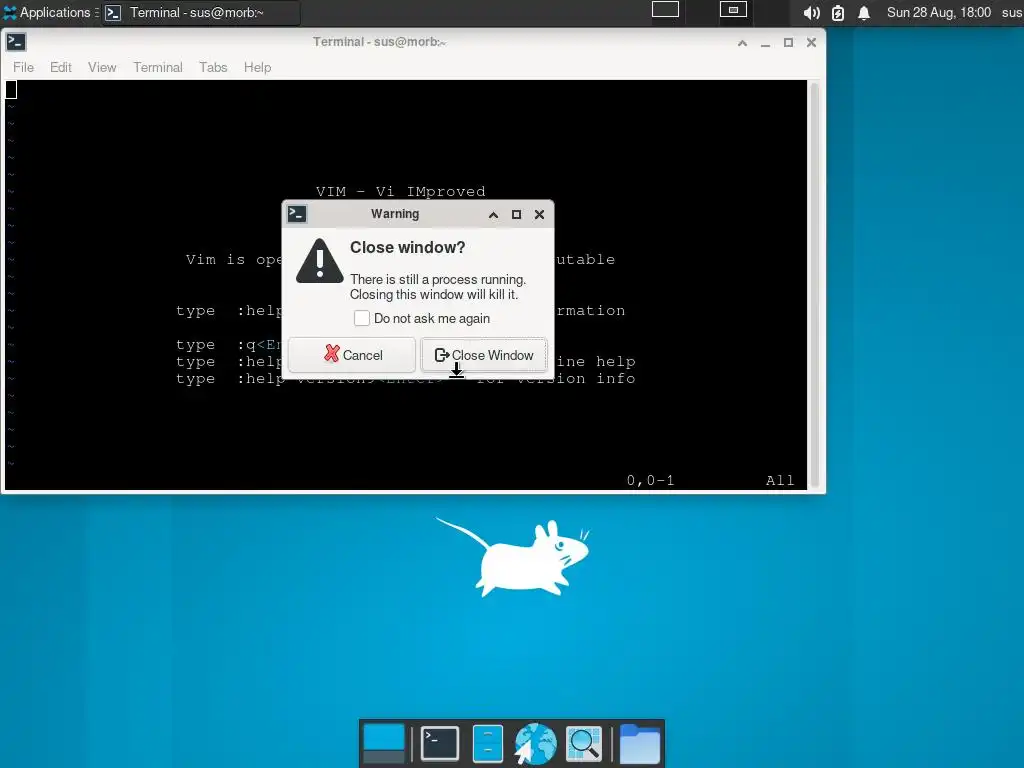Click the terminal icon in Warning title bar
The image size is (1024, 768).
pos(297,214)
